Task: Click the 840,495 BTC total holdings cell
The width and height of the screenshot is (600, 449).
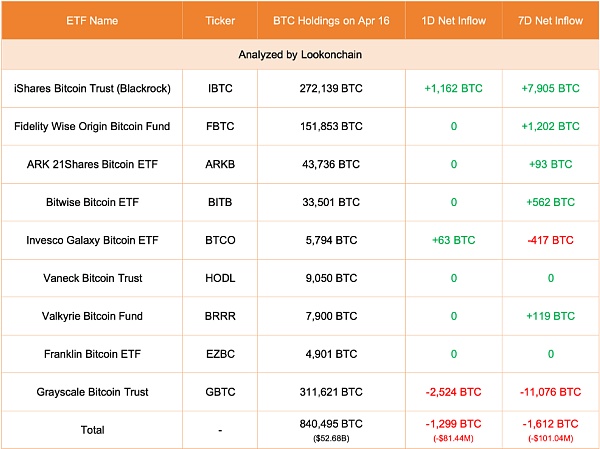Action: click(x=329, y=424)
